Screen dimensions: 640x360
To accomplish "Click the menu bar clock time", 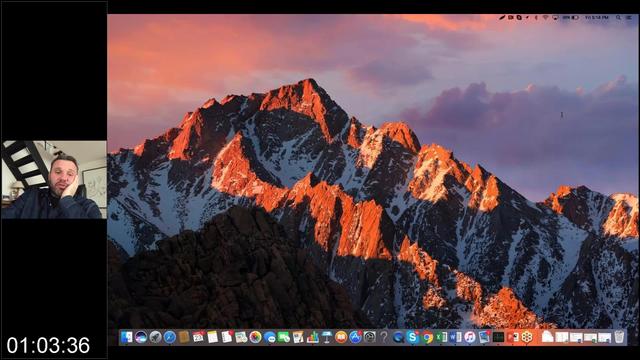I will 597,18.
